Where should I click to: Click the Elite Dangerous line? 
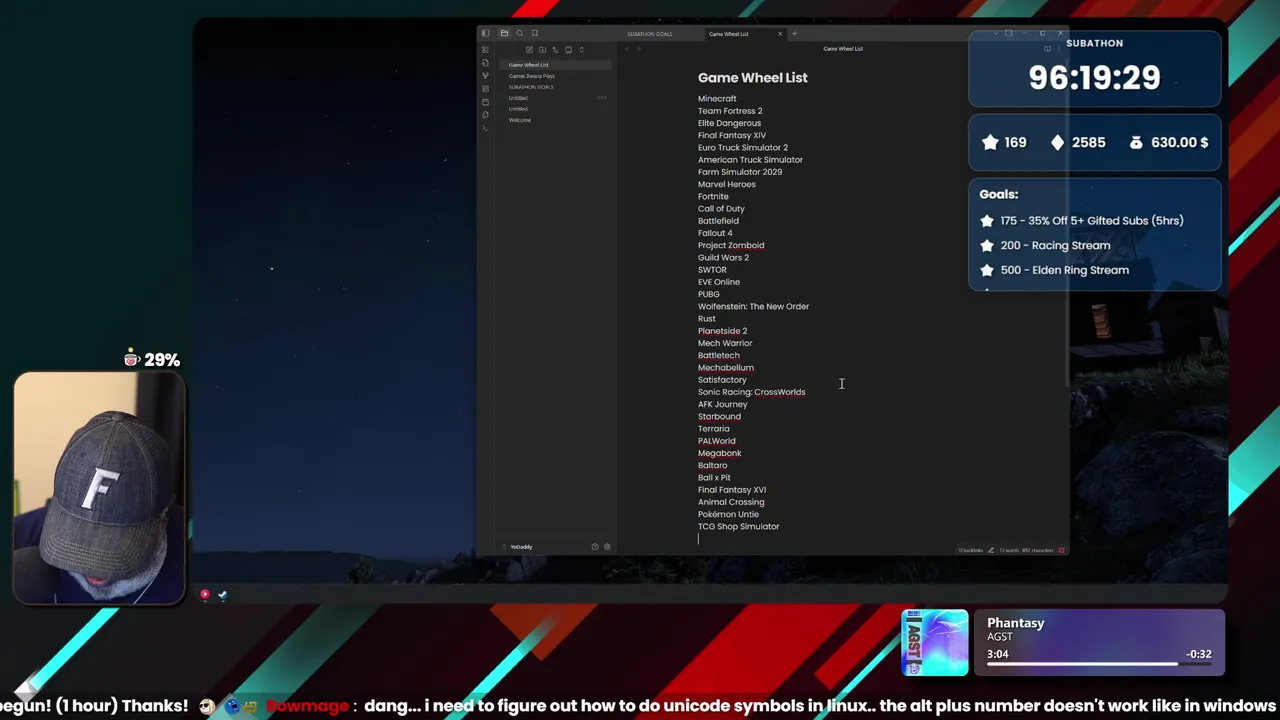(x=729, y=123)
